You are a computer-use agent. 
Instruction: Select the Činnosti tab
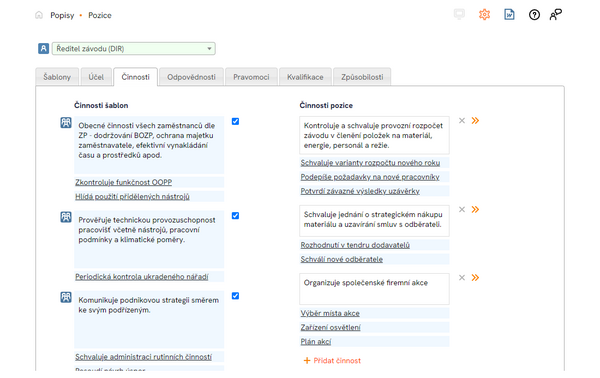[135, 77]
